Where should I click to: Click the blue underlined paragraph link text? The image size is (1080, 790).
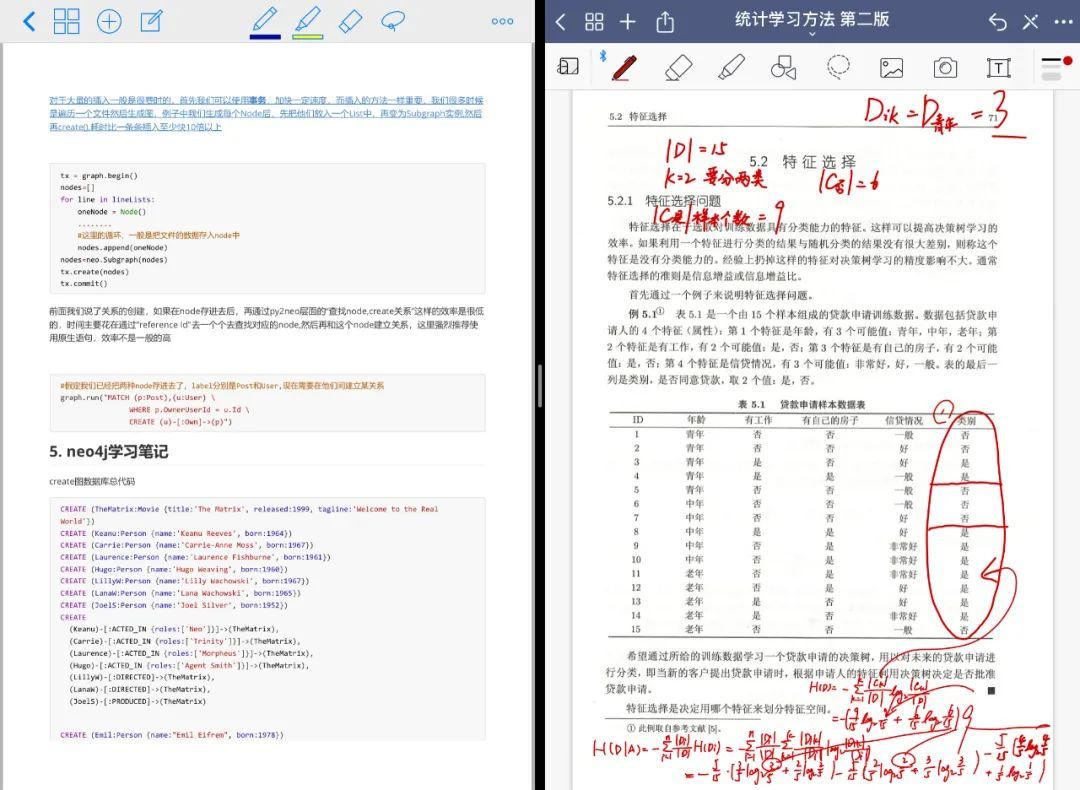[266, 114]
